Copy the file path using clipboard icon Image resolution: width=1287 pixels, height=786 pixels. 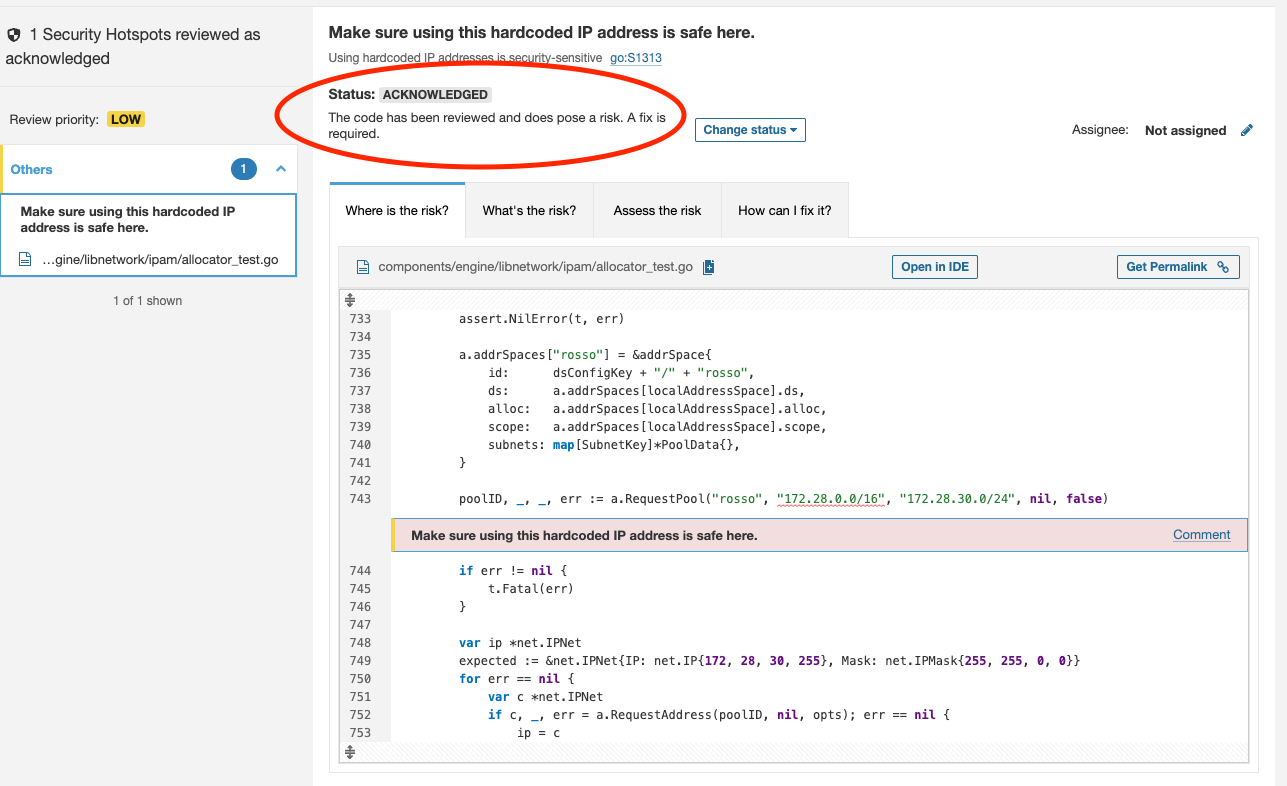pyautogui.click(x=708, y=267)
